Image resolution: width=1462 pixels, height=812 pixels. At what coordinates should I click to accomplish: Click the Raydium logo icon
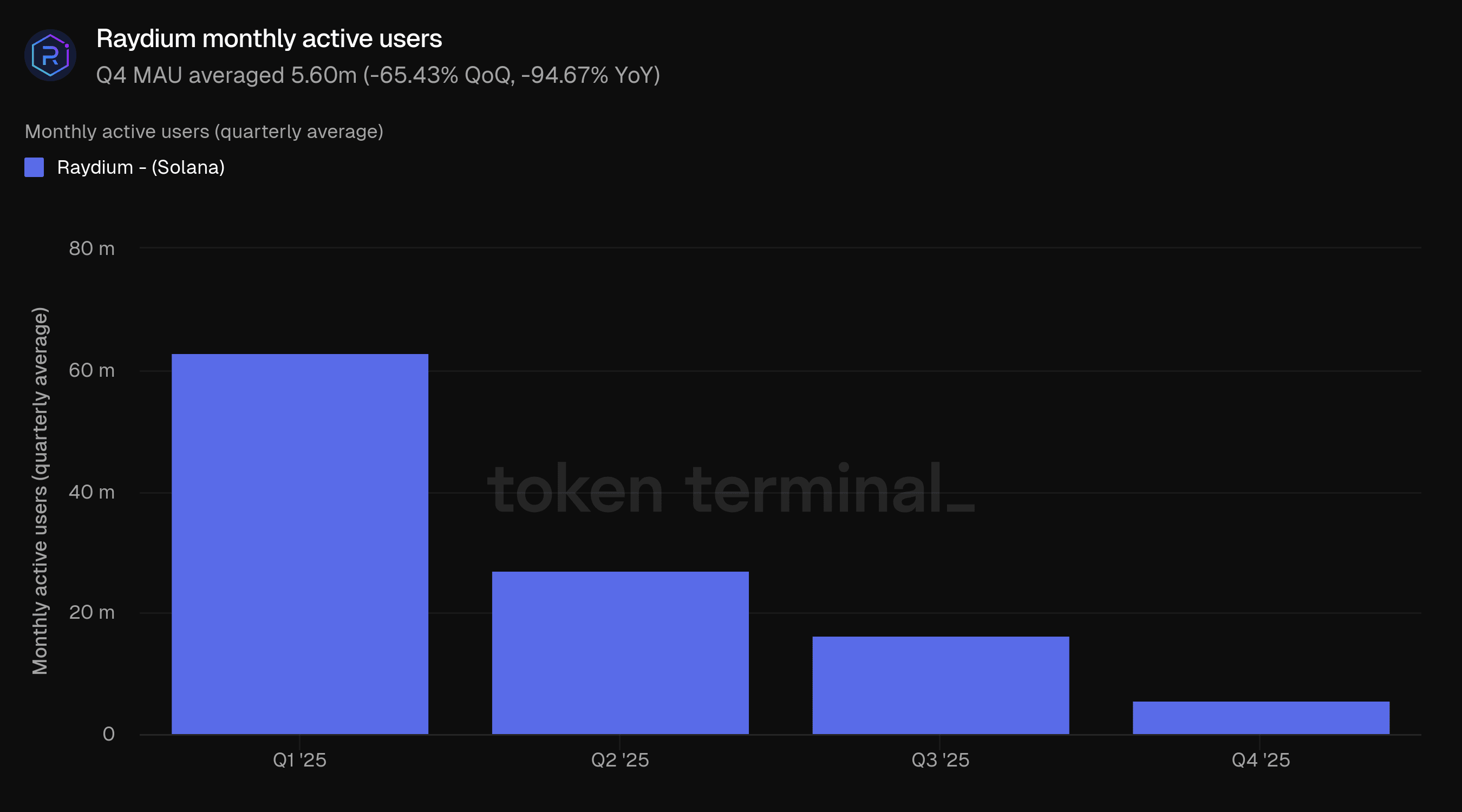tap(50, 55)
